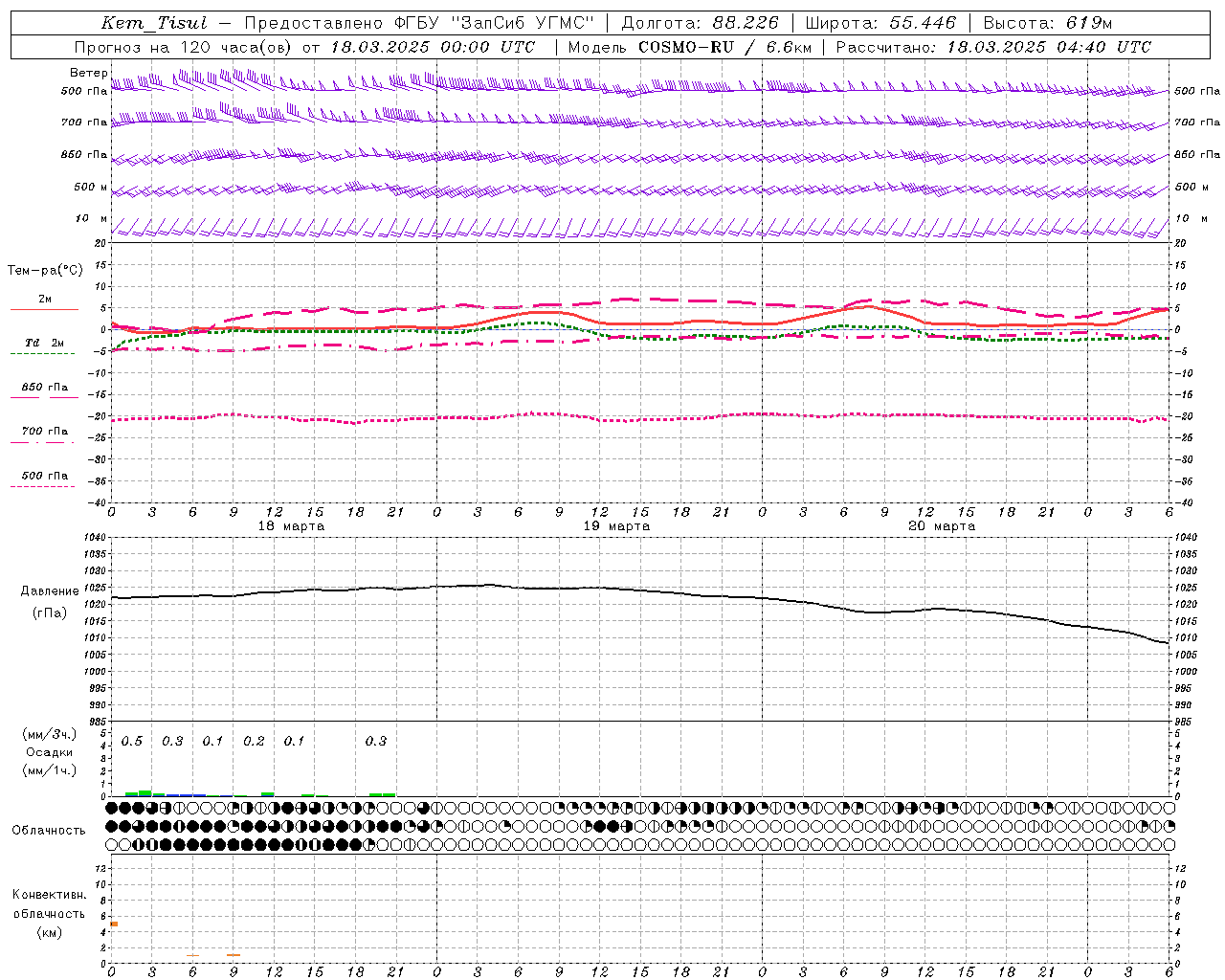Click the 20 марта date label
Viewport: 1225px width, 980px height.
[942, 526]
